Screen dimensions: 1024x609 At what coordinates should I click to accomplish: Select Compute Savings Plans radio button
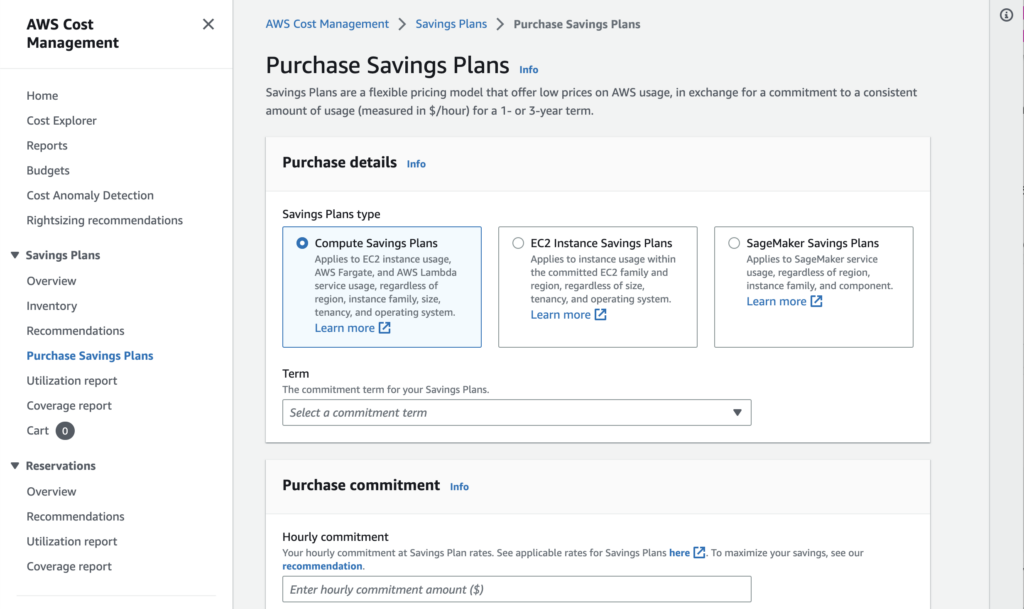pos(302,243)
